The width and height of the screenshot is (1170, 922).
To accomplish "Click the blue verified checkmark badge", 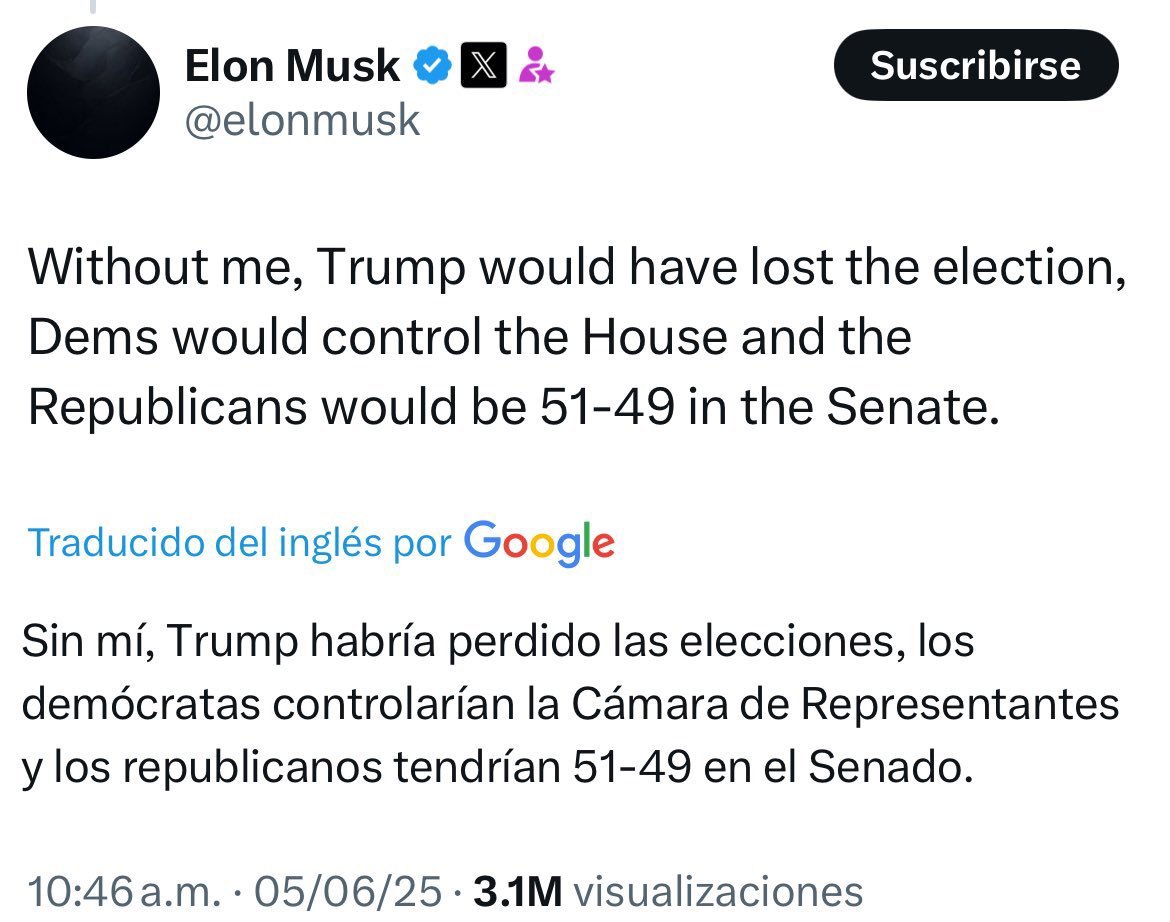I will 432,66.
